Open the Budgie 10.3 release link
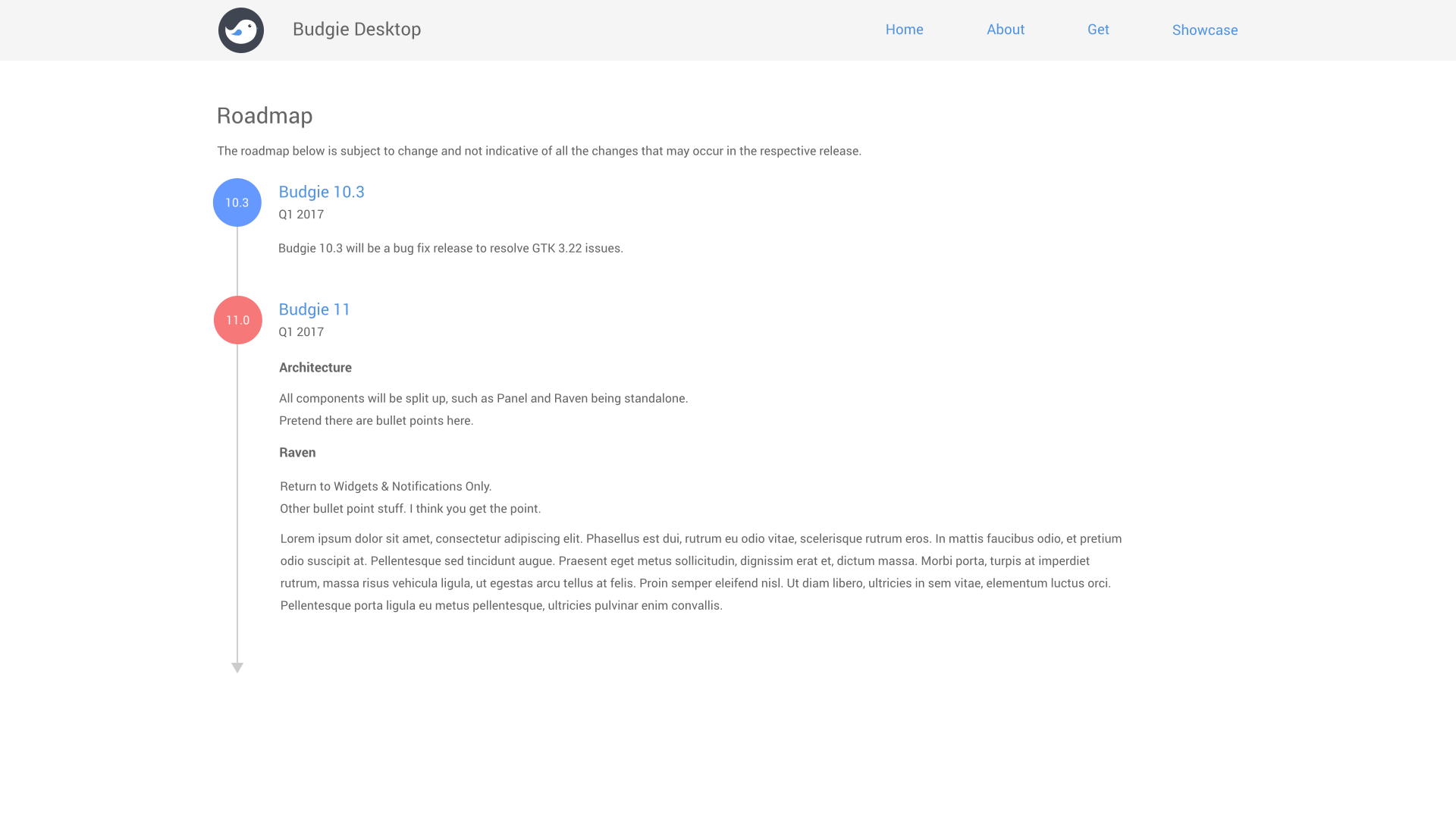Screen dimensions: 1456x819 point(322,192)
